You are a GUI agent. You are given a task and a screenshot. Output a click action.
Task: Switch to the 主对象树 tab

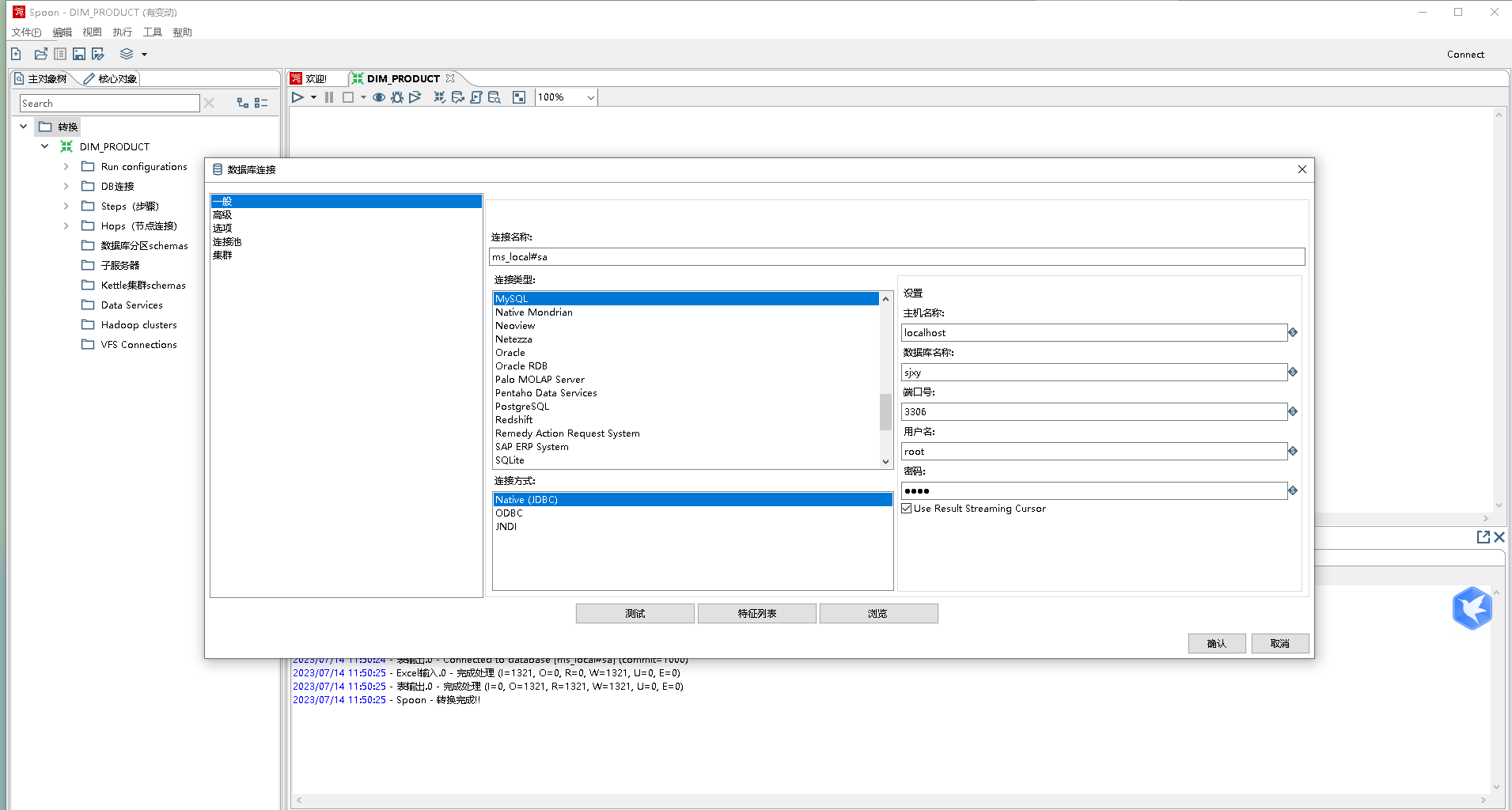41,79
